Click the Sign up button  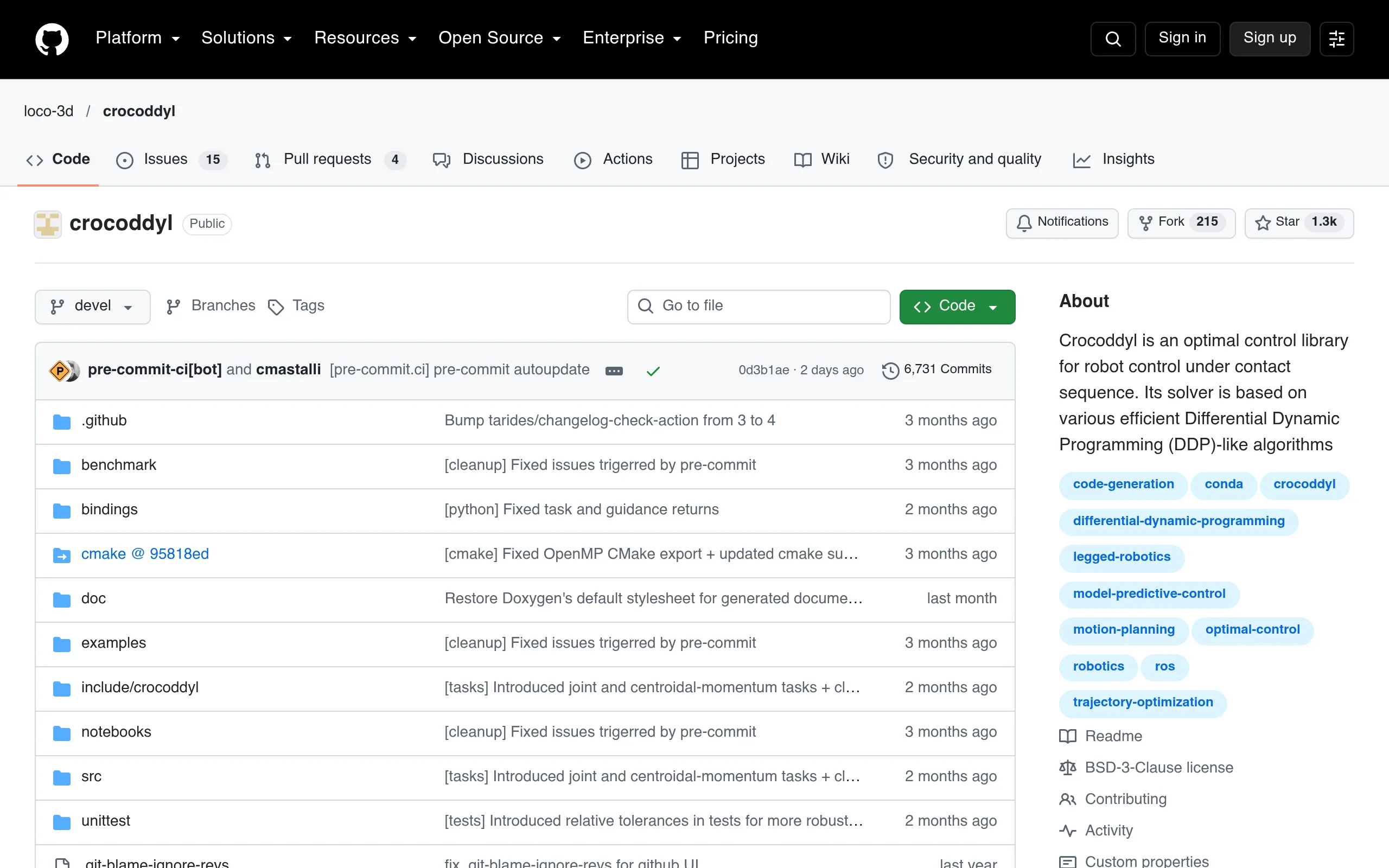1269,39
